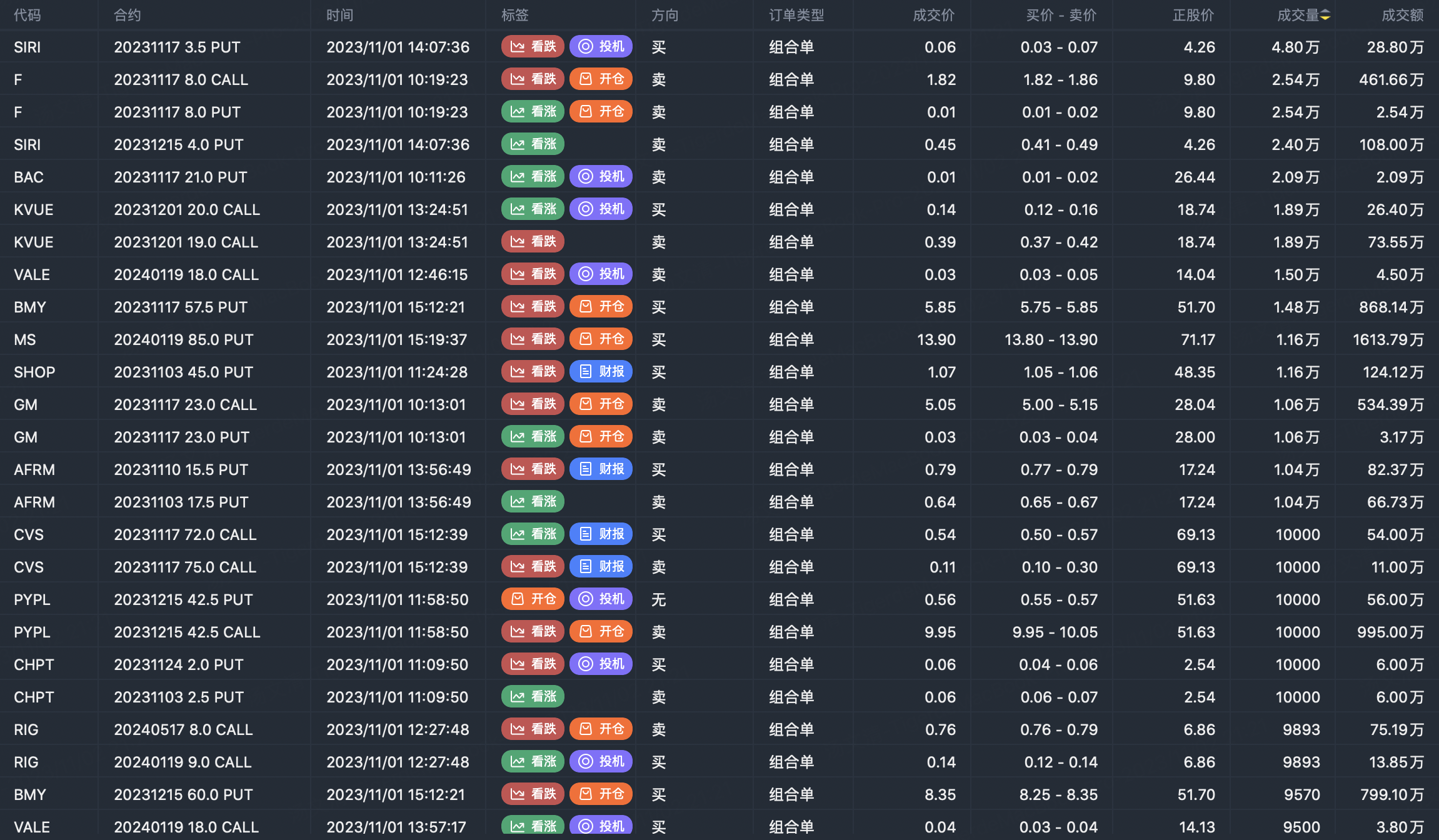The width and height of the screenshot is (1439, 840).
Task: Click the 投机 tag on BAC 21.0 PUT row
Action: pos(601,176)
